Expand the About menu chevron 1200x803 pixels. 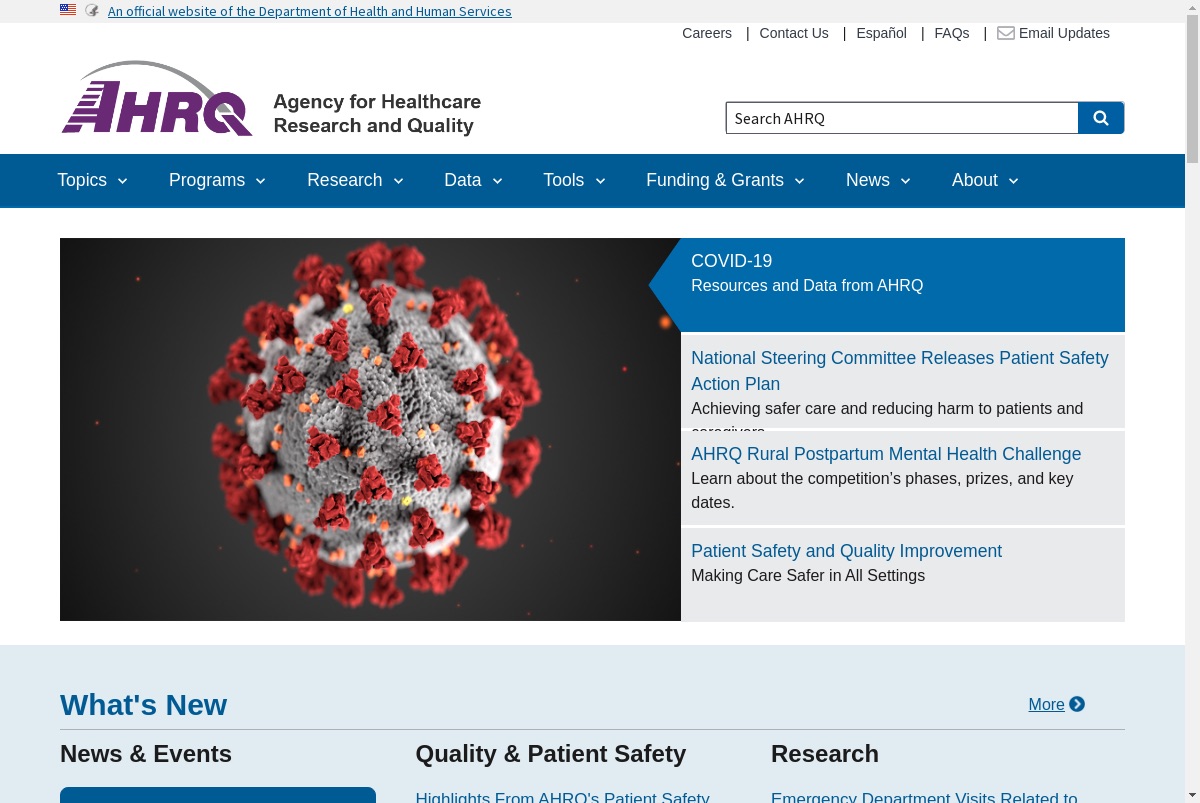pyautogui.click(x=1013, y=181)
